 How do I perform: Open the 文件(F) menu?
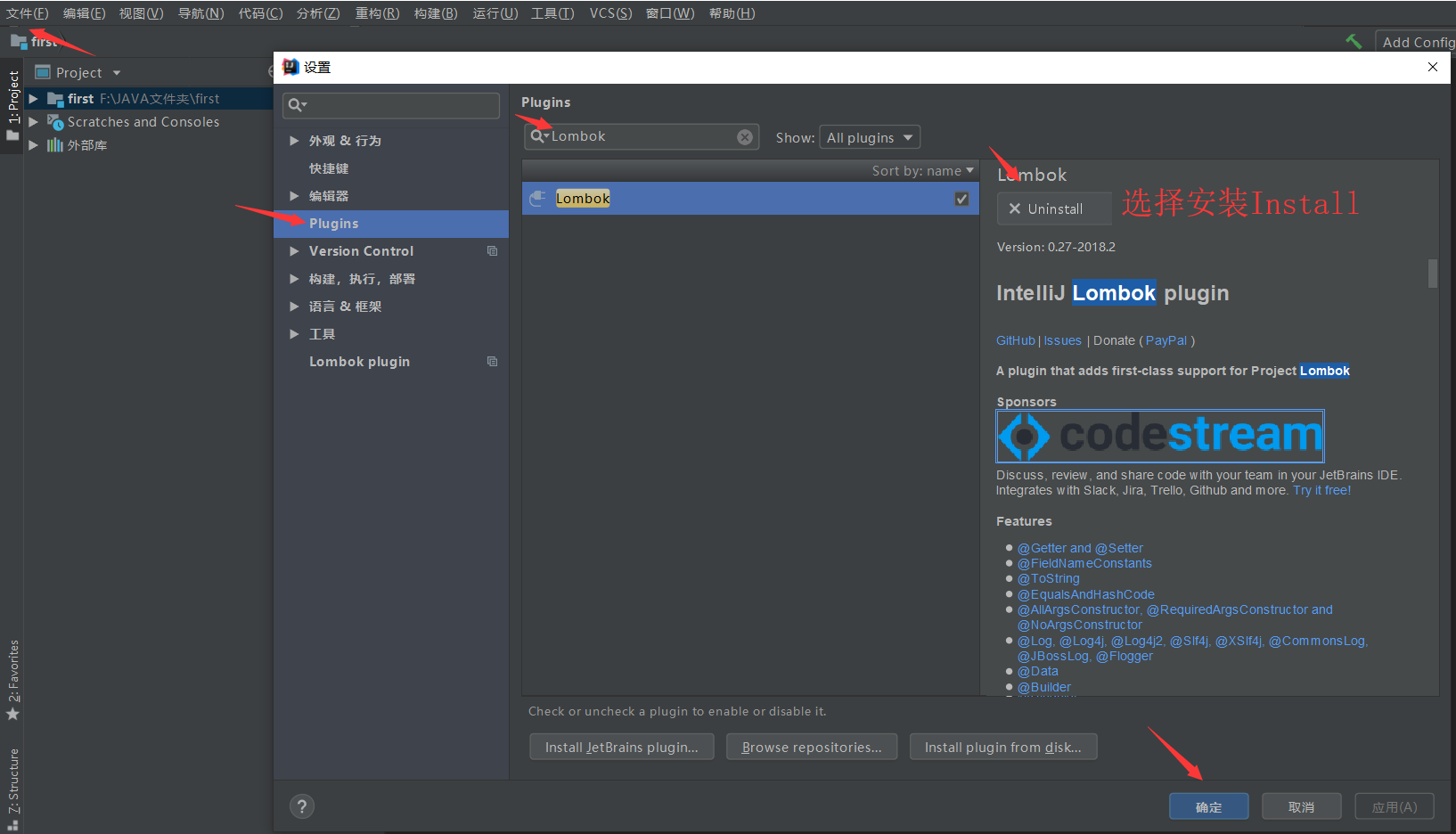(x=28, y=13)
